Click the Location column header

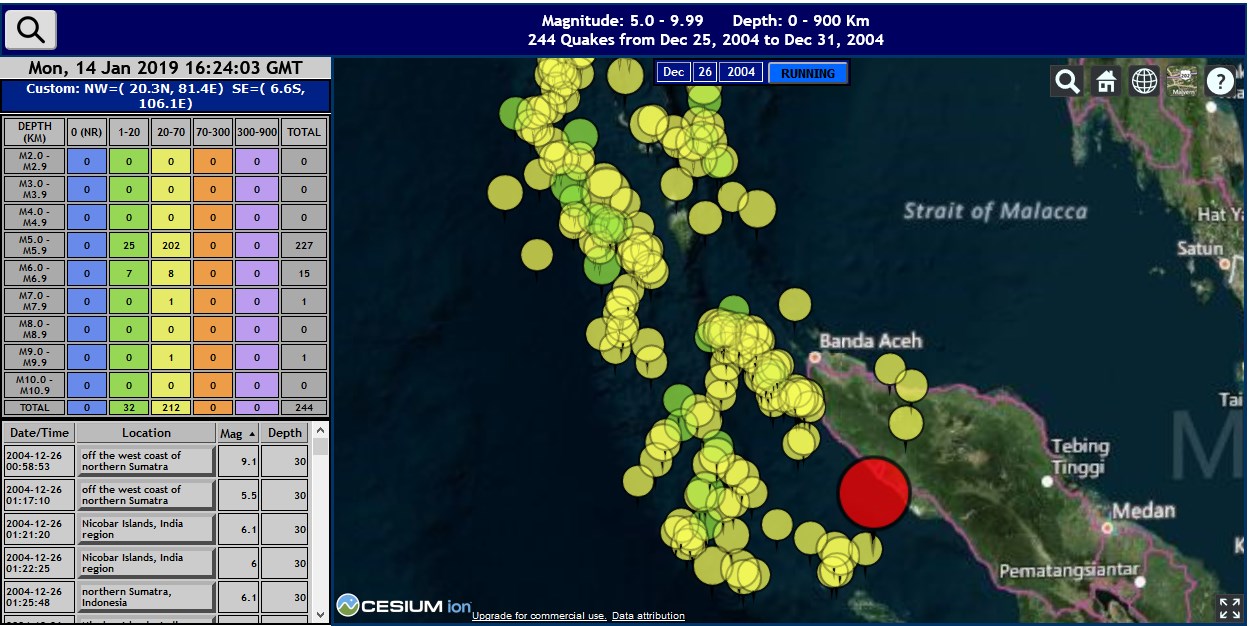146,433
